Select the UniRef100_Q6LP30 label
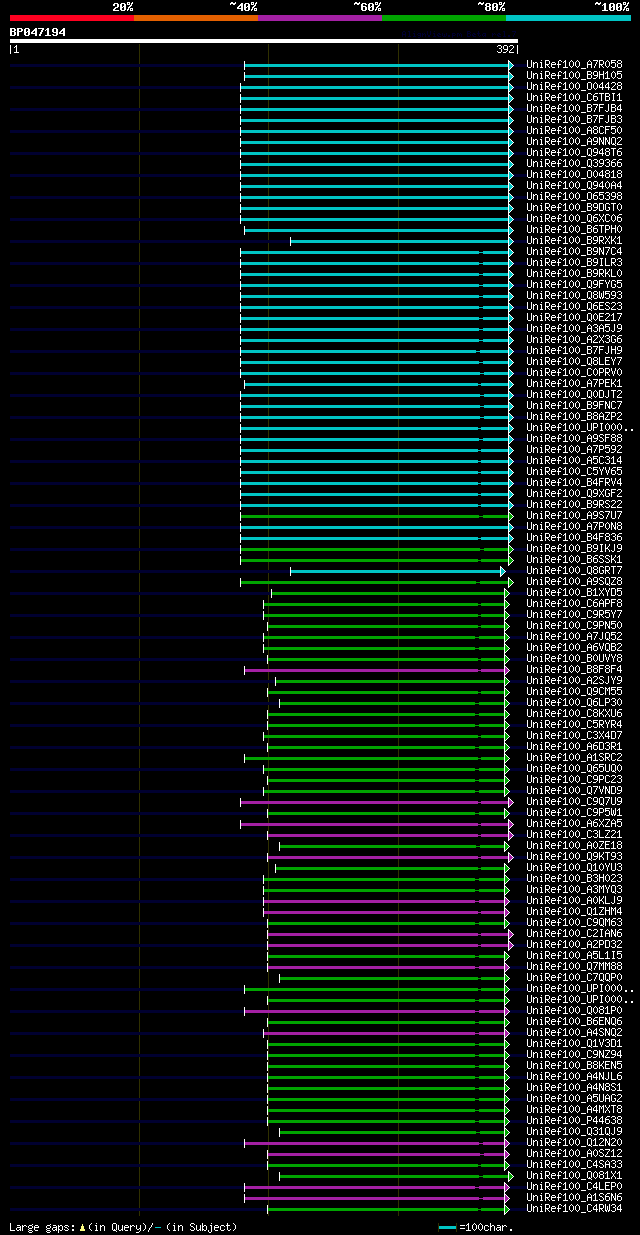 574,702
